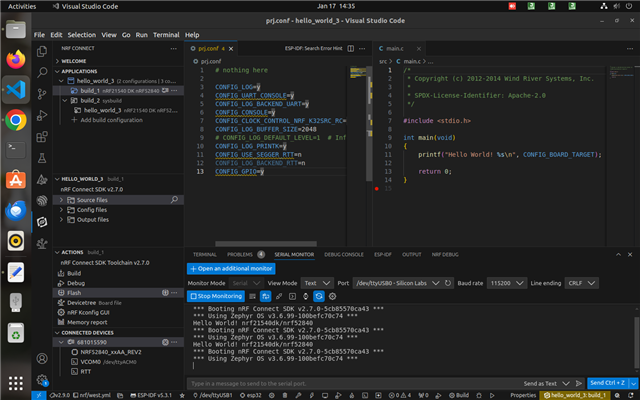
Task: Open the Send as Text dropdown
Action: click(547, 383)
